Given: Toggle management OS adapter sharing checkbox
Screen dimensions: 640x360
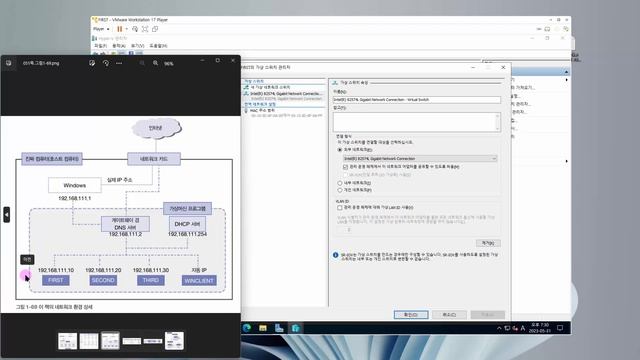Looking at the screenshot, I should [x=345, y=167].
